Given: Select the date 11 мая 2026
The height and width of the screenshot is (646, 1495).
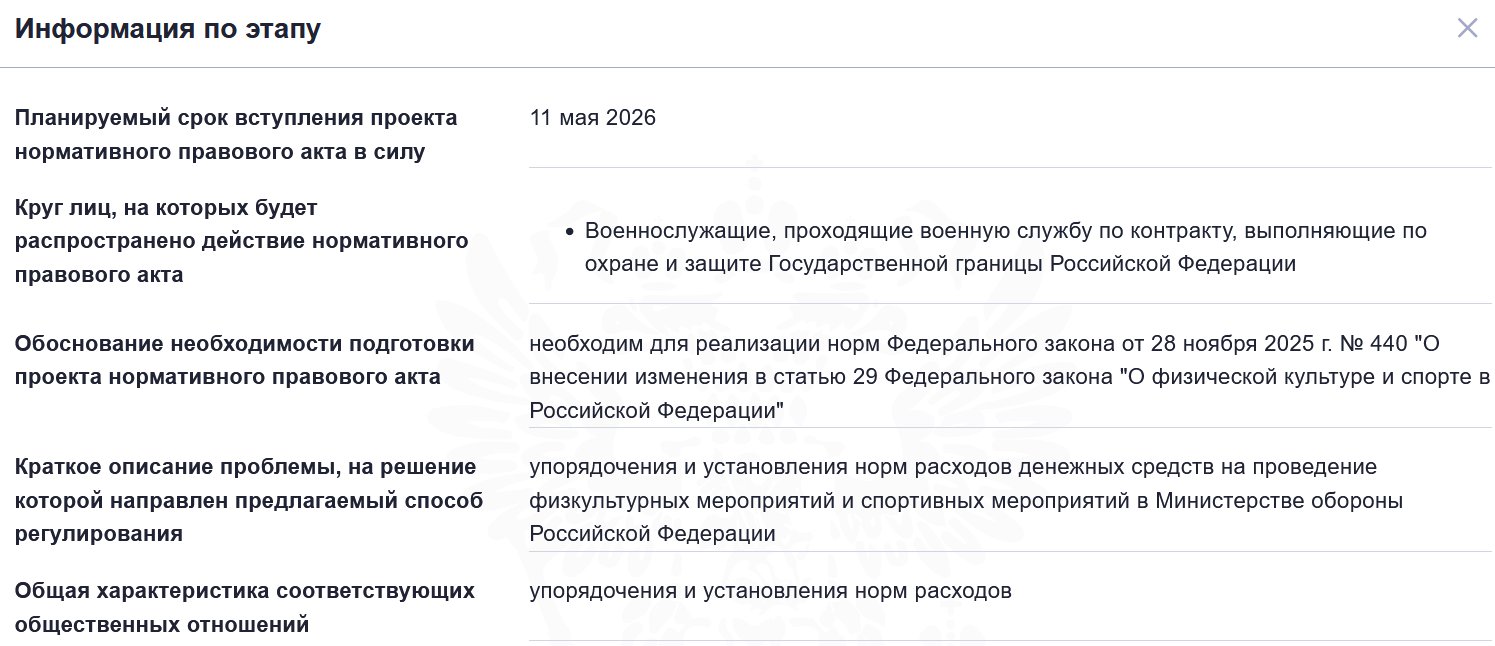Looking at the screenshot, I should [593, 118].
